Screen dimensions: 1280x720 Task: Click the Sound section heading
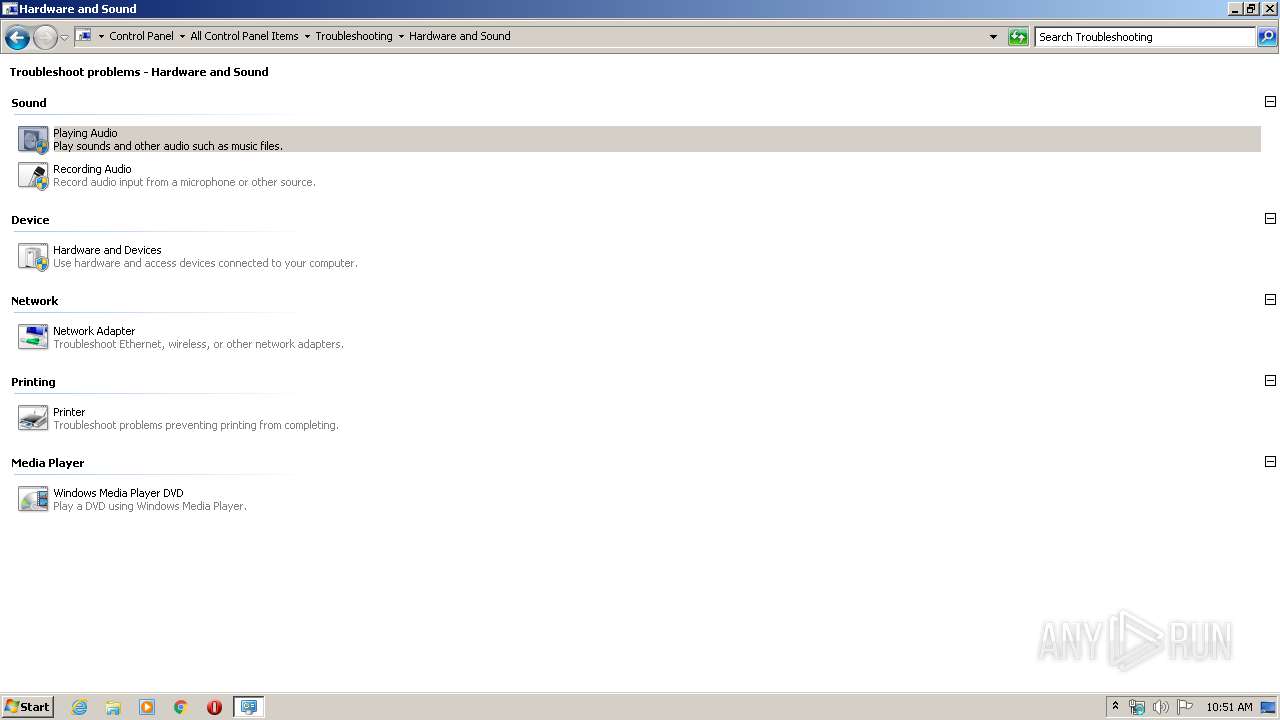(29, 103)
